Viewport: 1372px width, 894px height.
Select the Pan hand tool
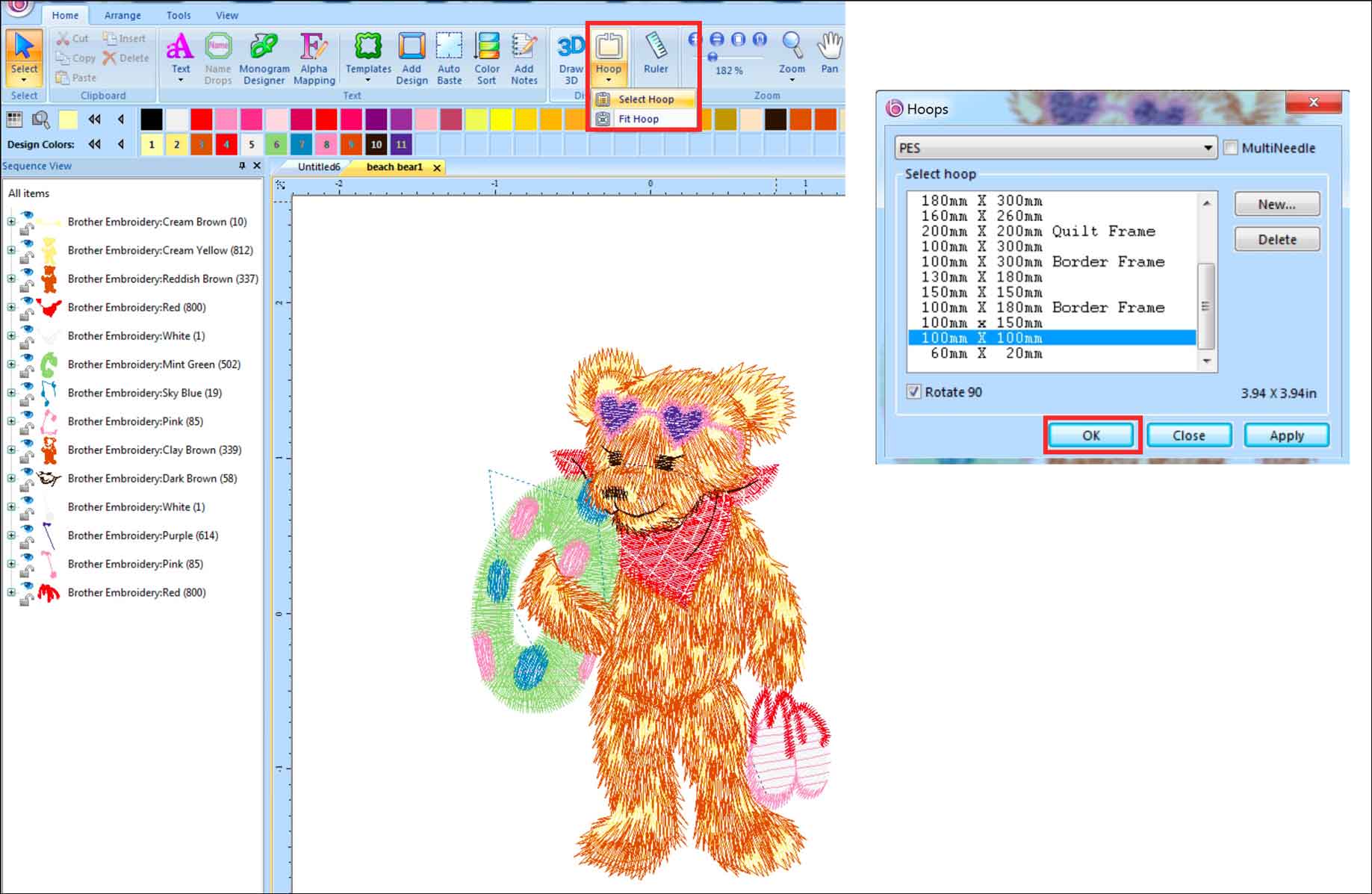coord(829,54)
